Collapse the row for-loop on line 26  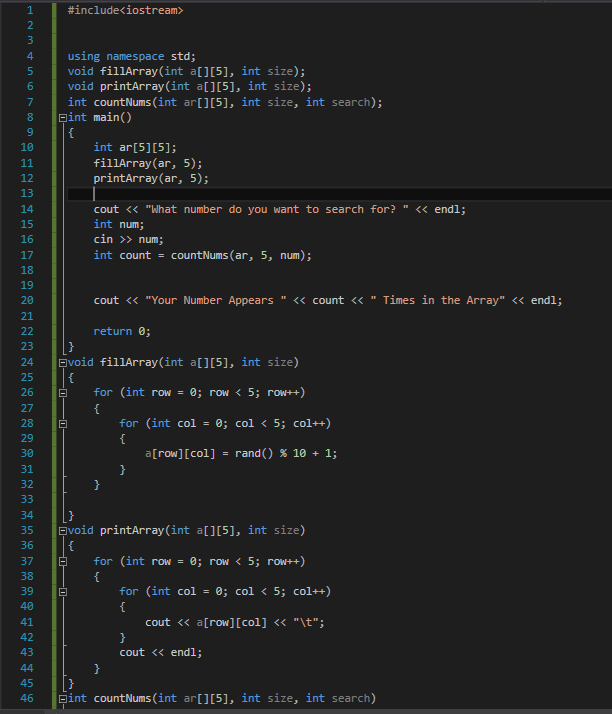[63, 393]
